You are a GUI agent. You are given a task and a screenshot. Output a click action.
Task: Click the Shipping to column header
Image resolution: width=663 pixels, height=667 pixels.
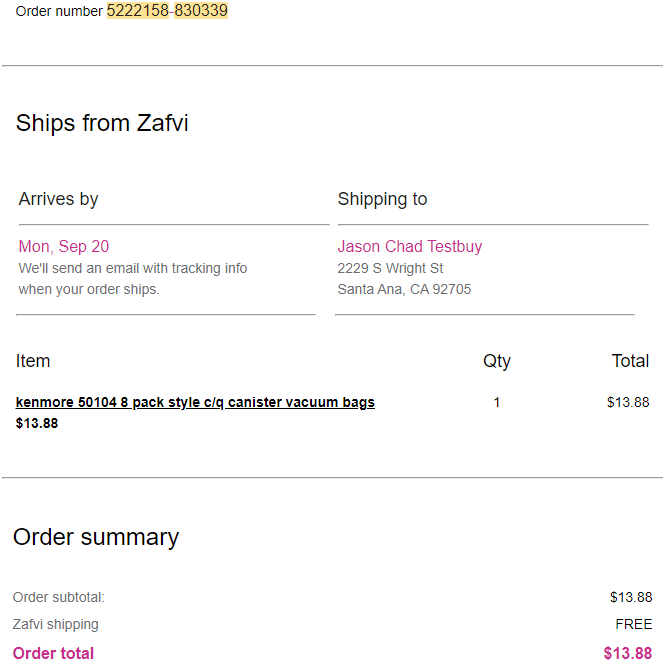[382, 199]
